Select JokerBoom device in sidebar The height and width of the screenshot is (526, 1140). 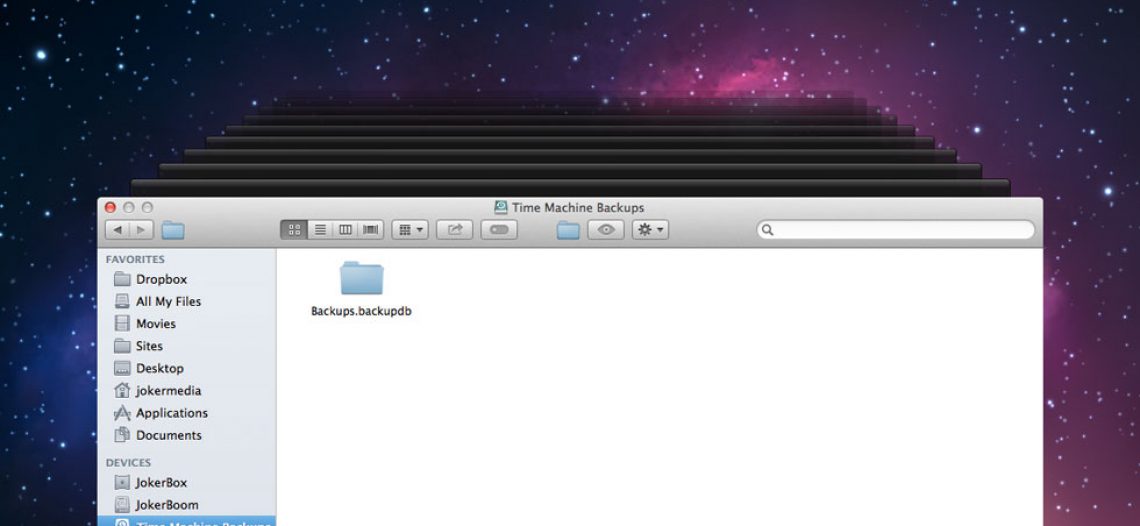(x=166, y=505)
